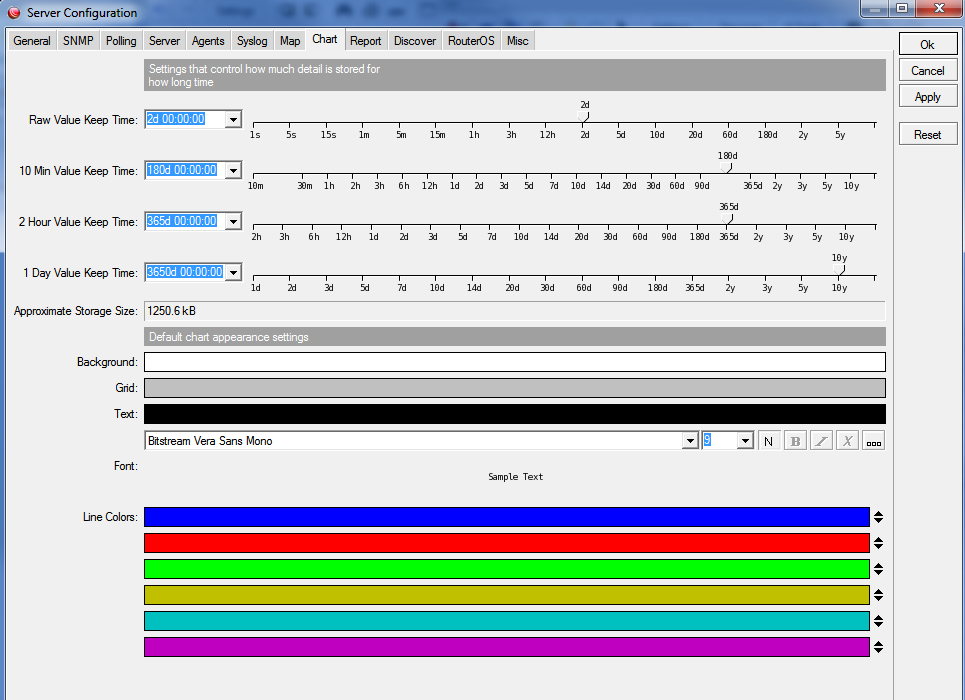Click the 5y tick on Raw Value scale
This screenshot has width=965, height=700.
click(x=839, y=135)
